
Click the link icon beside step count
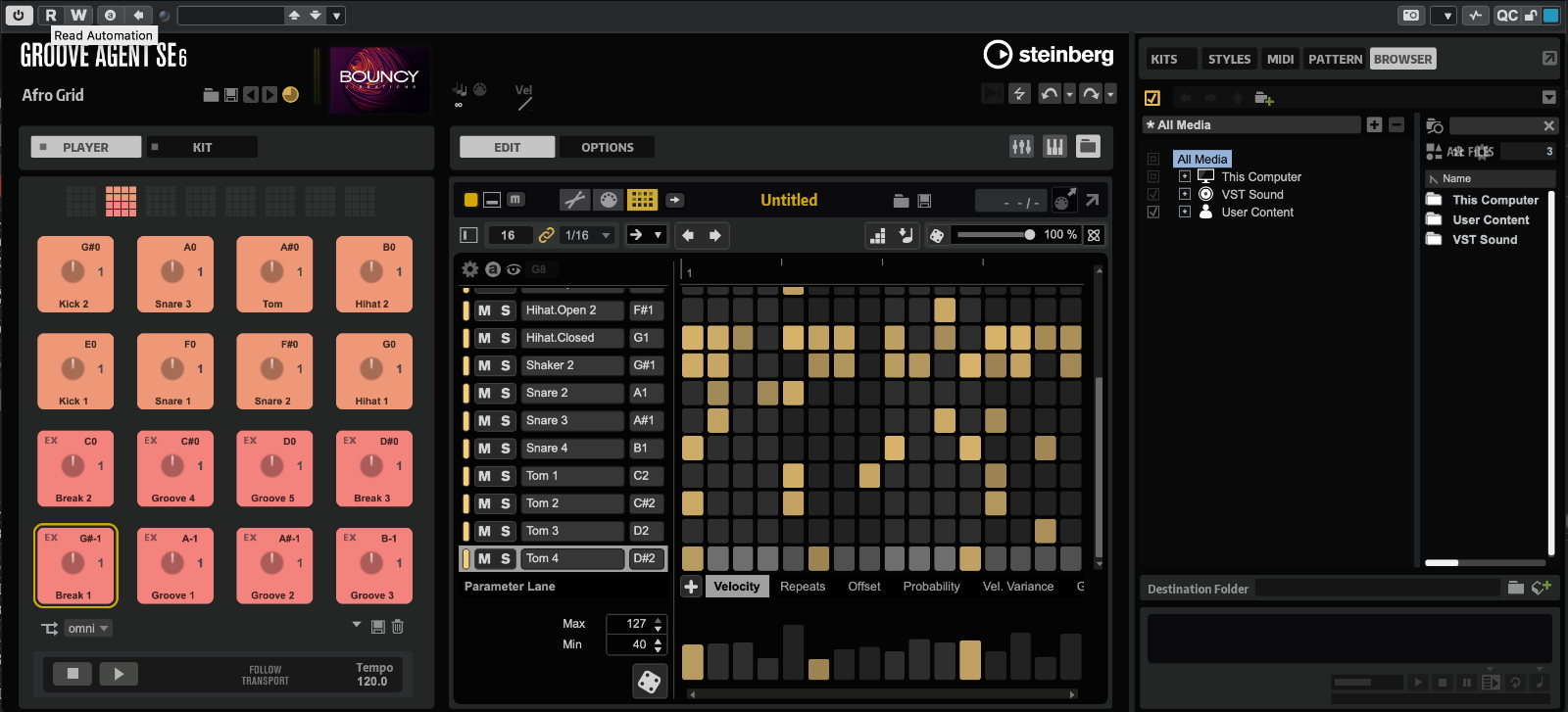pos(547,235)
